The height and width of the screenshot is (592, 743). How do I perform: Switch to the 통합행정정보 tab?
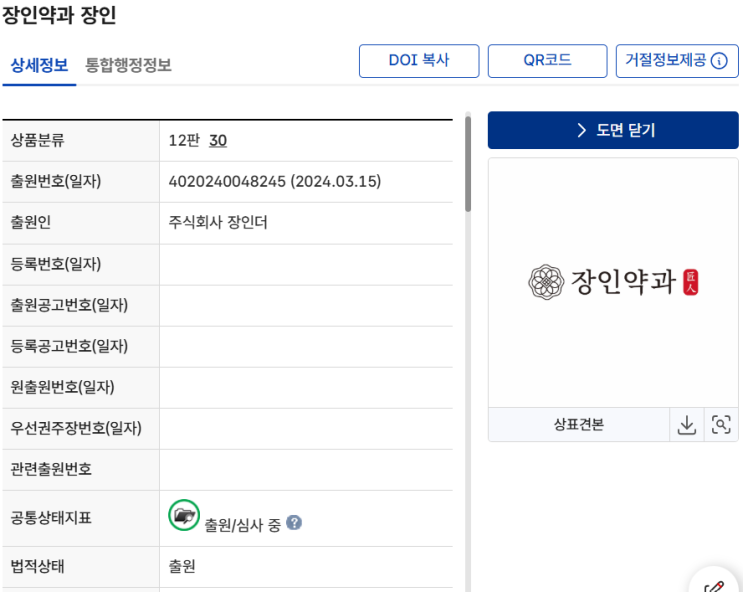[128, 66]
